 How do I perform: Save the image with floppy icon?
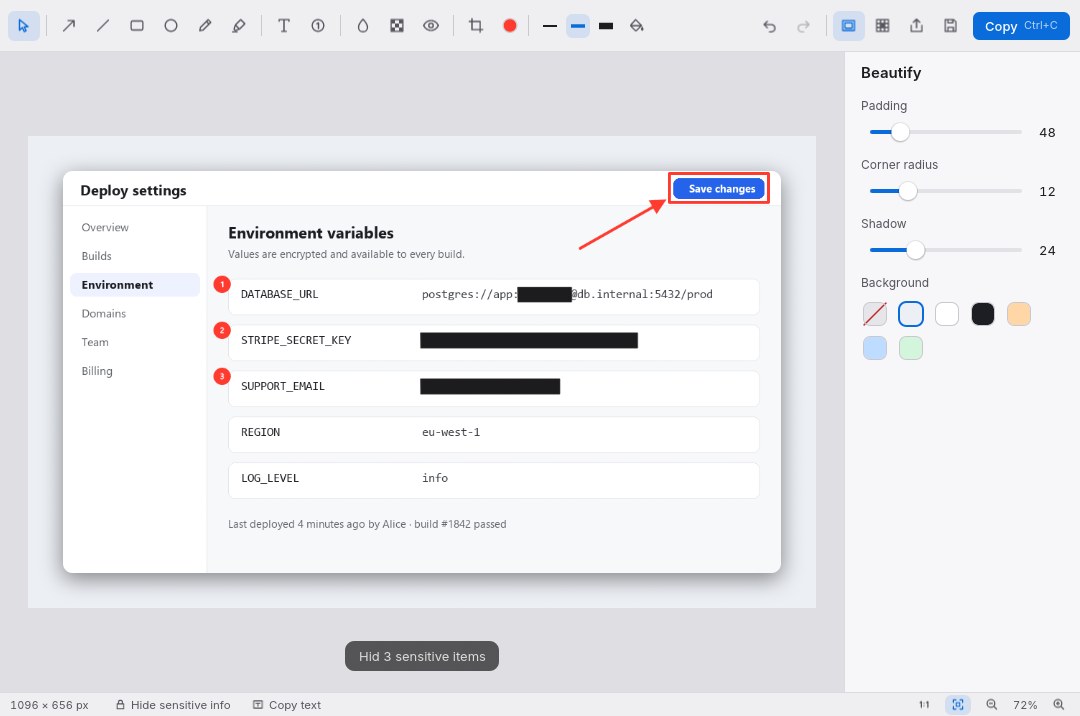coord(951,26)
